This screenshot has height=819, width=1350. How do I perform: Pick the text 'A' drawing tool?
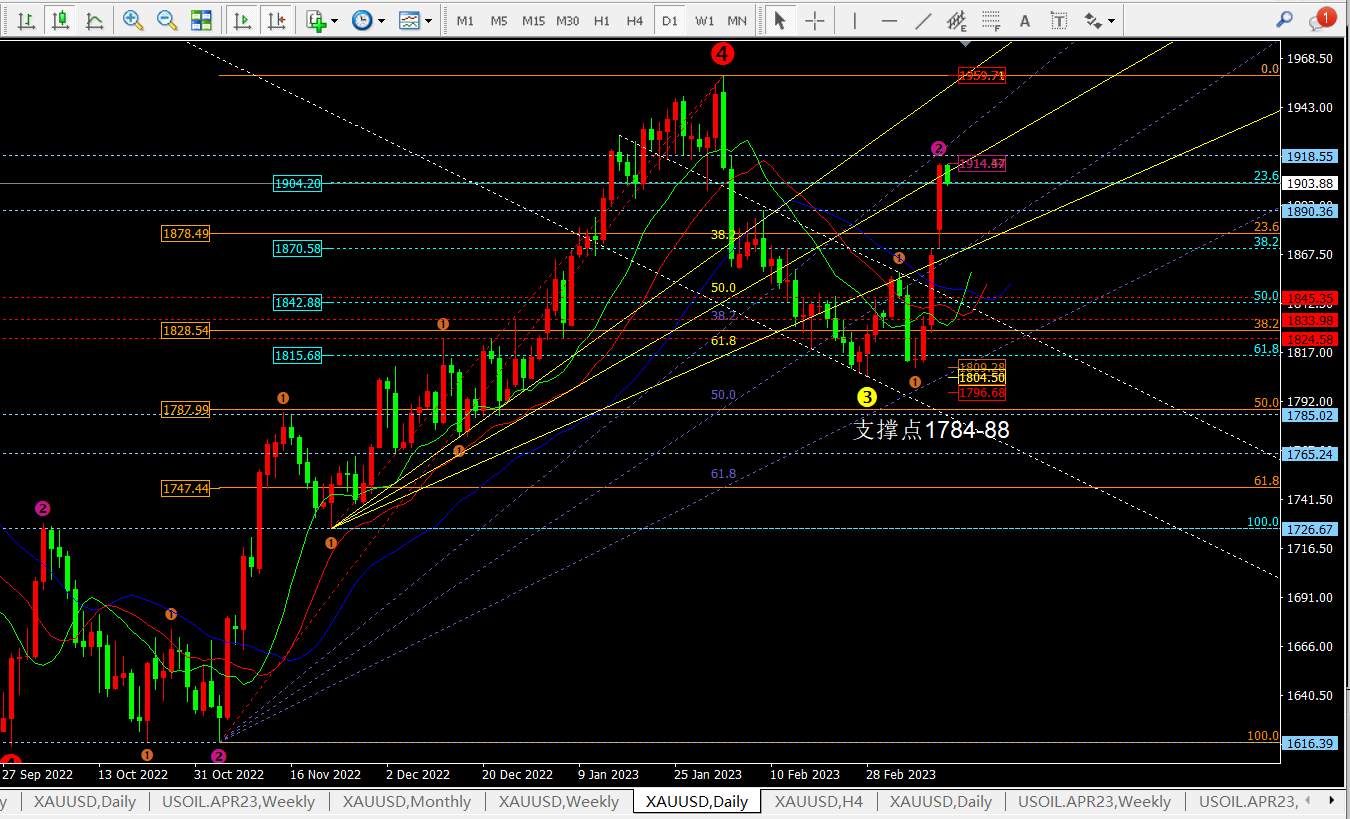[1025, 20]
